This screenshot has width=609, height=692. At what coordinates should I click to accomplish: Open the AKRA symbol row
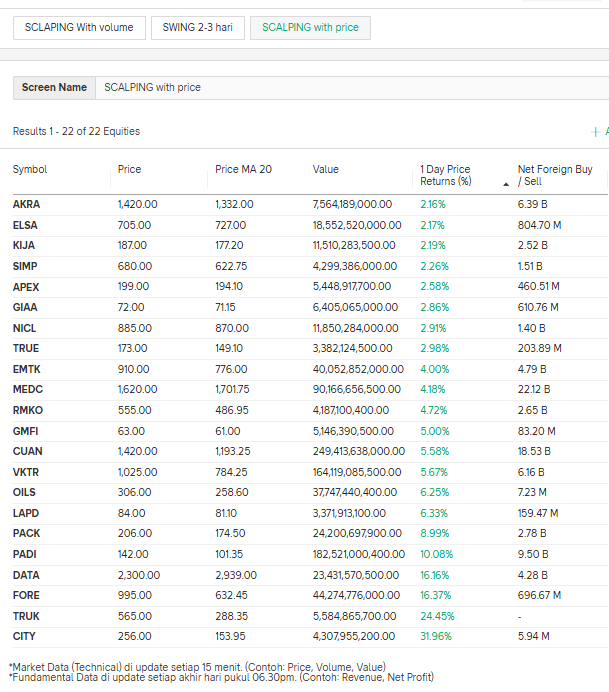click(26, 205)
